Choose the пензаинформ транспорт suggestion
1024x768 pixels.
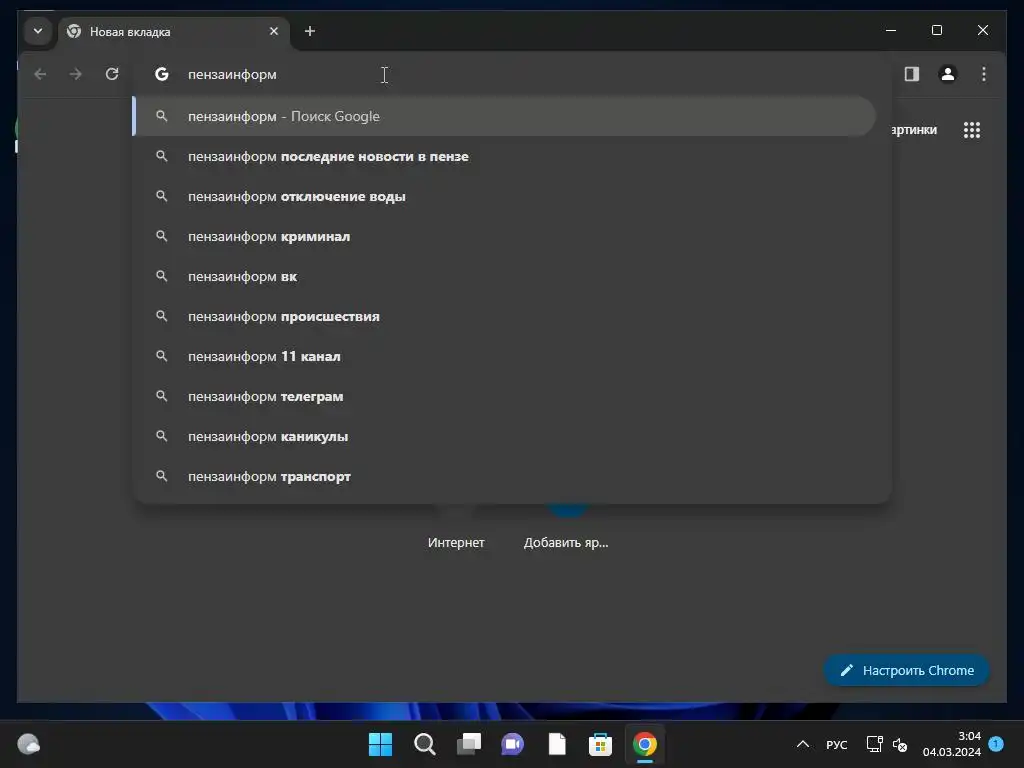(504, 477)
